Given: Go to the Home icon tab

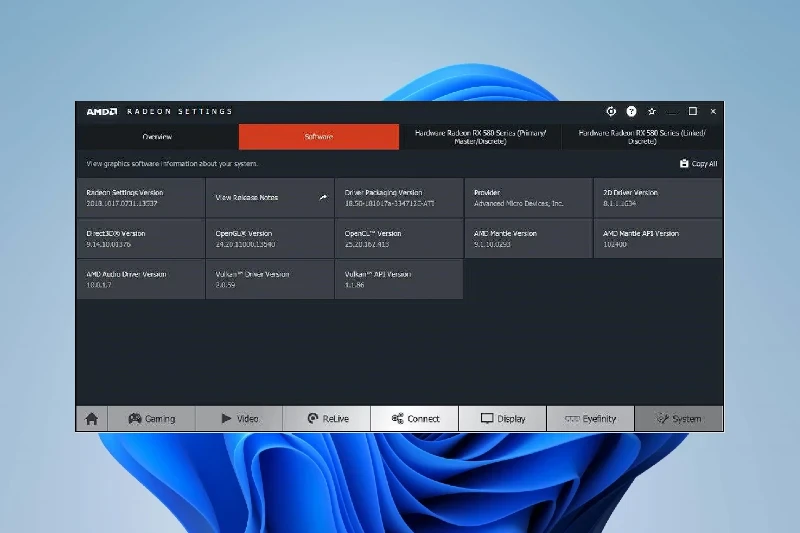Looking at the screenshot, I should (92, 419).
